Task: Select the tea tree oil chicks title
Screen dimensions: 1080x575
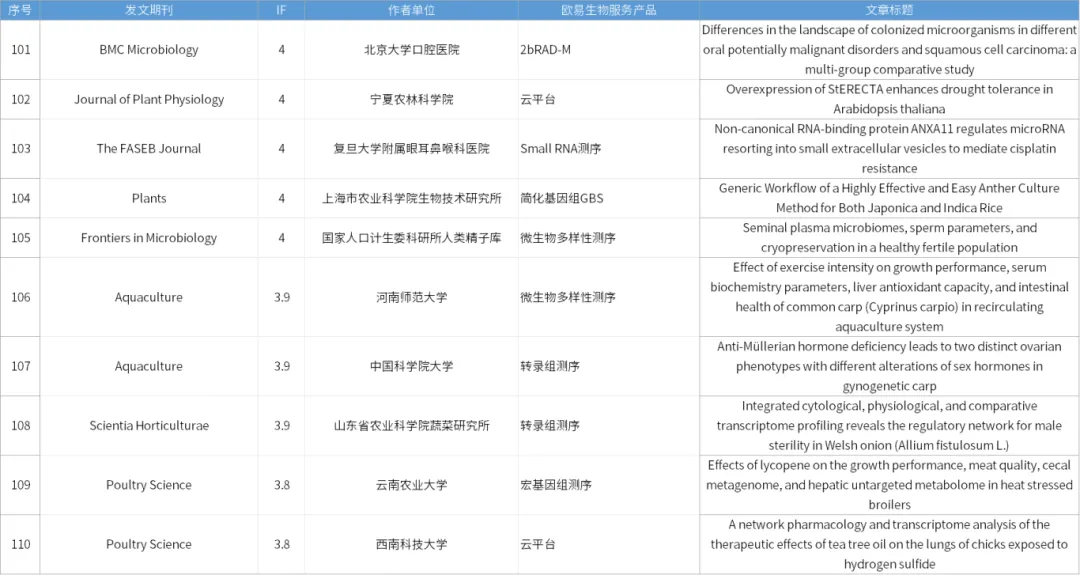Action: point(889,544)
